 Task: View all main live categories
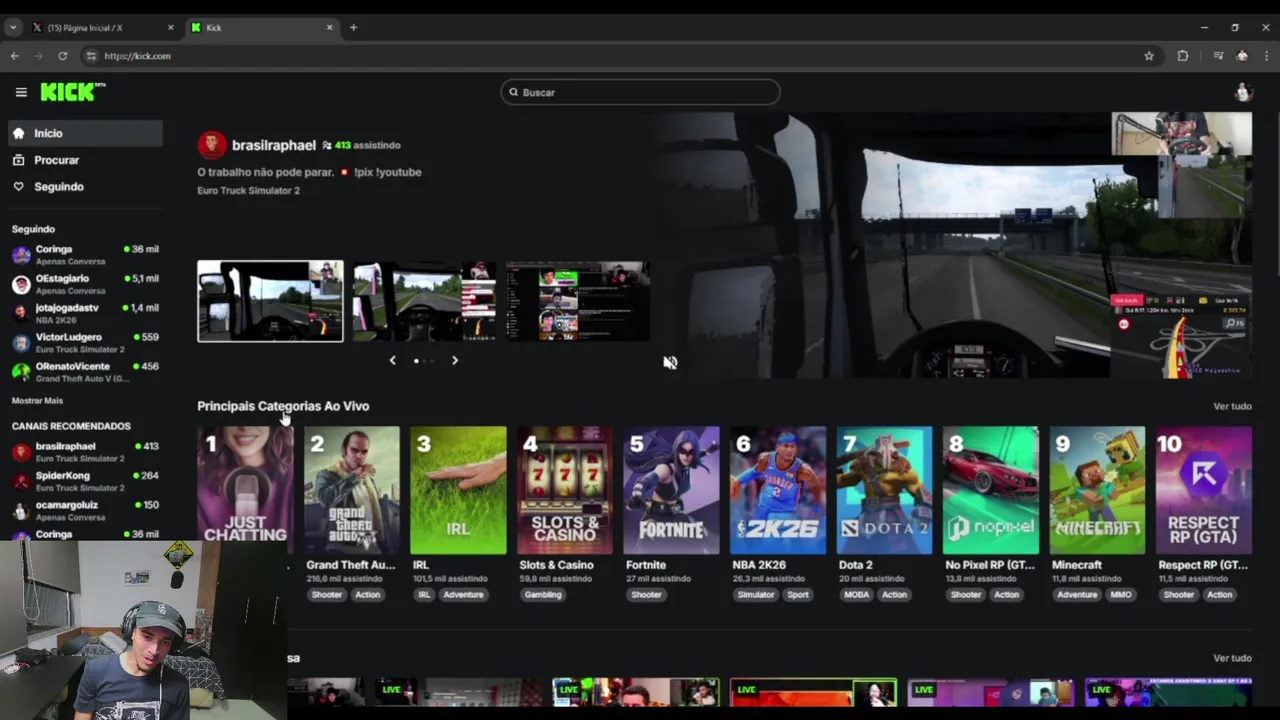(x=1232, y=406)
